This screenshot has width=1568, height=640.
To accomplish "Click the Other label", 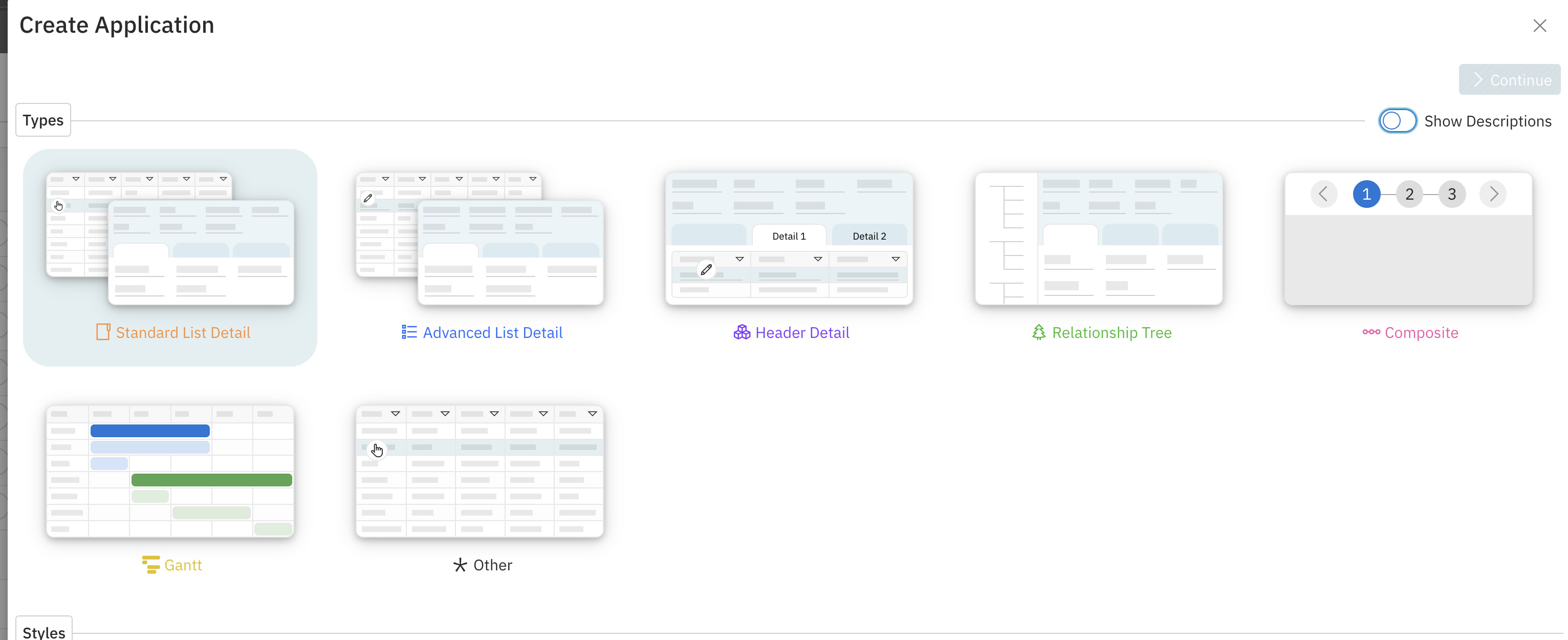I will 492,565.
